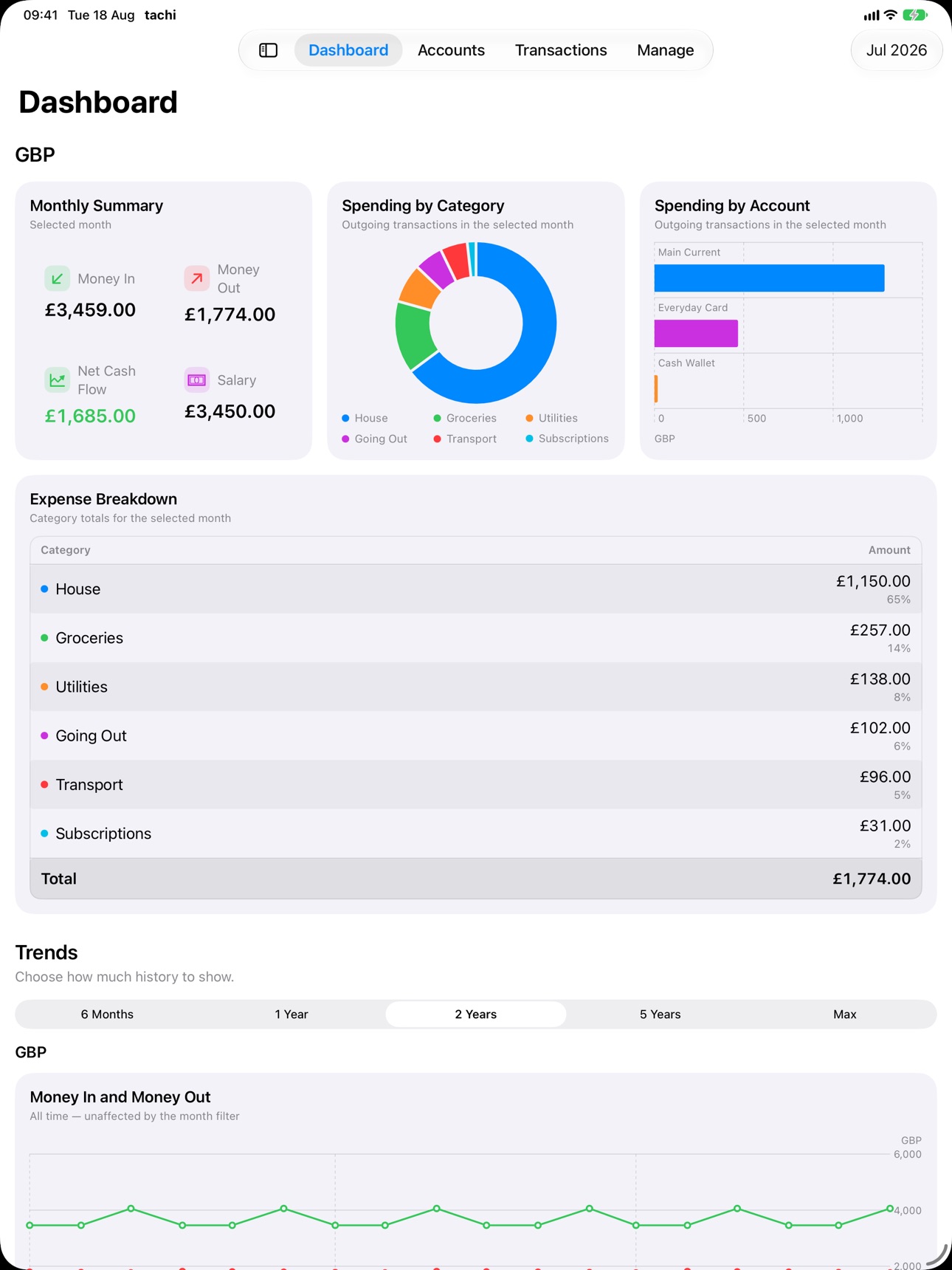Screen dimensions: 952x1270
Task: Select the Max trend range
Action: coord(844,1014)
